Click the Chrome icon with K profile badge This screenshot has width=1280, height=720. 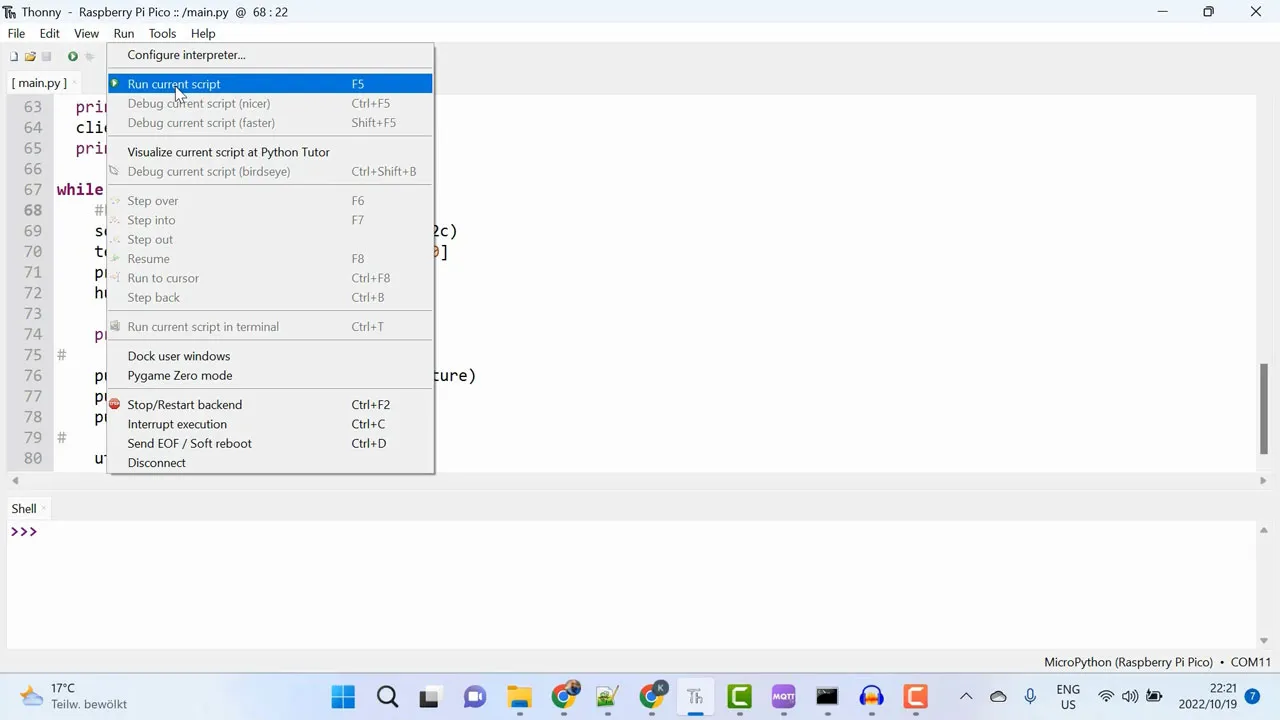652,697
